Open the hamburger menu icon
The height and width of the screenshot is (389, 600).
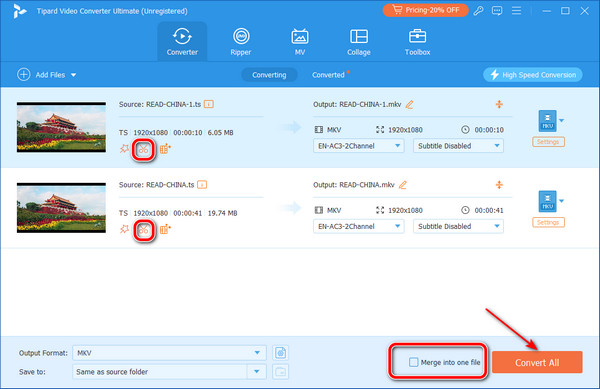[516, 11]
